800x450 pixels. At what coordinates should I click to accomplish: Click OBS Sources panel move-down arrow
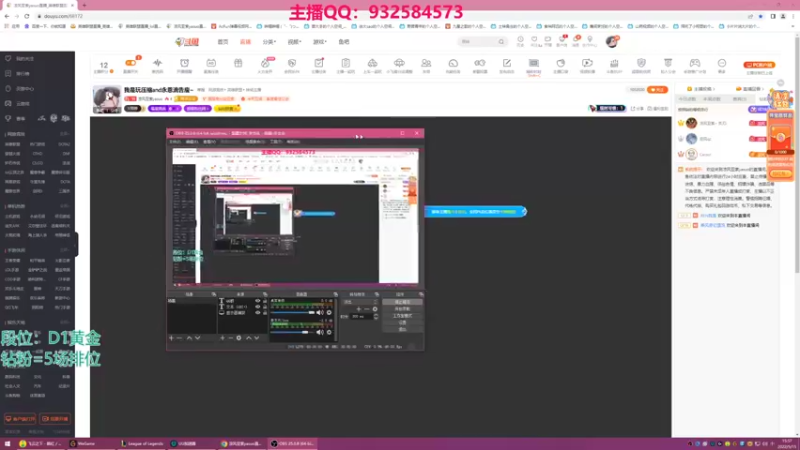coord(257,338)
